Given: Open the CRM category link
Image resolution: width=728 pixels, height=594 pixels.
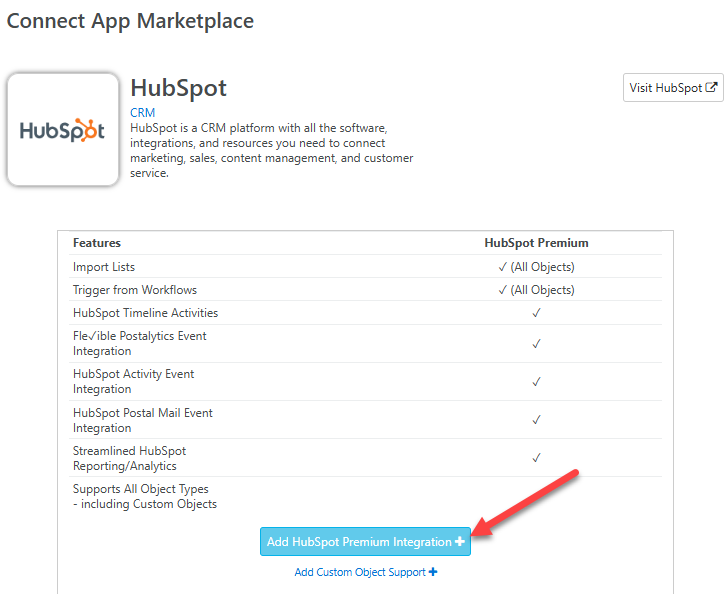Looking at the screenshot, I should coord(143,113).
